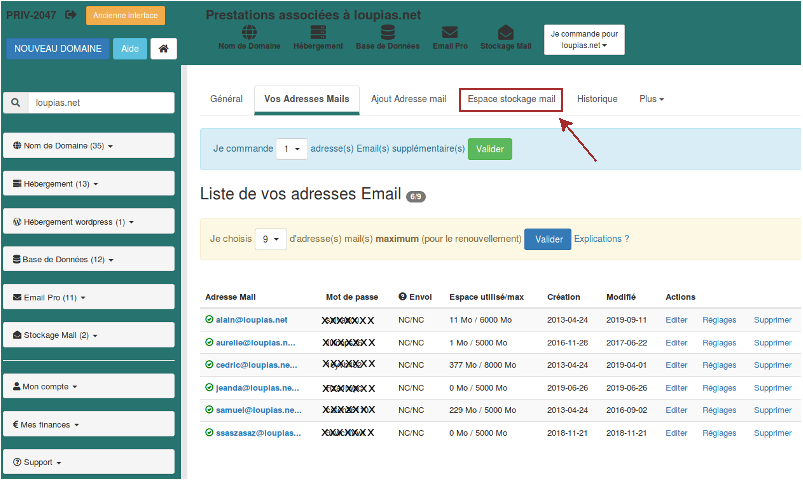Click Supprimer for ssaszasaz@loupias...
The height and width of the screenshot is (481, 803).
pyautogui.click(x=773, y=433)
